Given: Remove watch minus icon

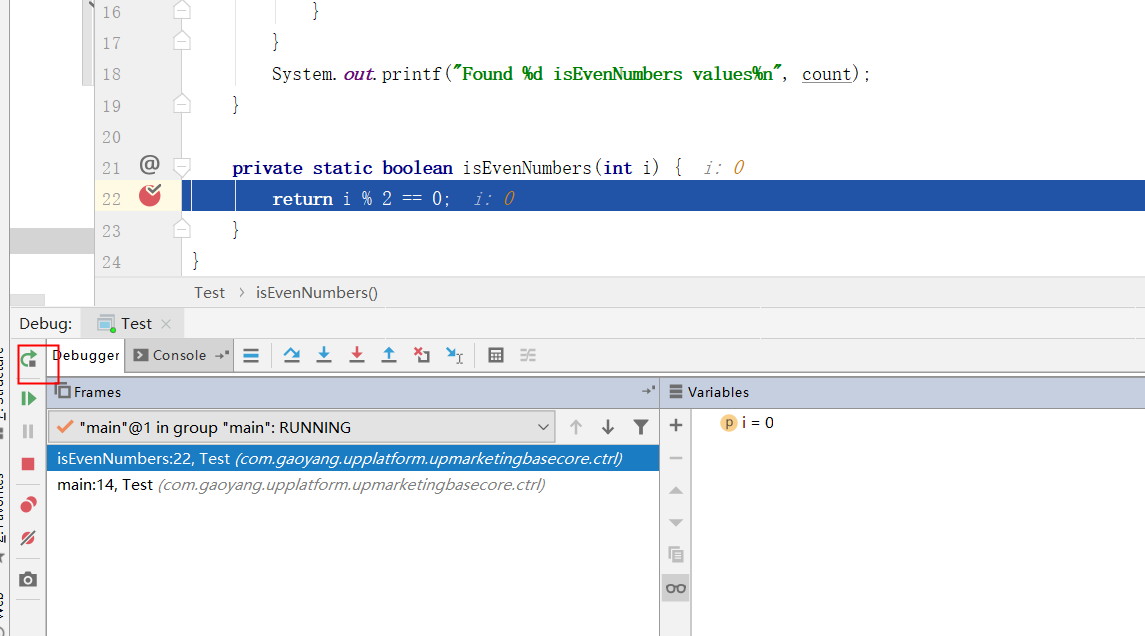Looking at the screenshot, I should (x=676, y=458).
